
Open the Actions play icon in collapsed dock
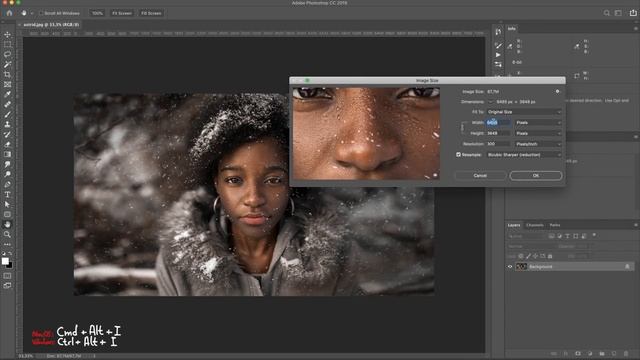pyautogui.click(x=498, y=55)
